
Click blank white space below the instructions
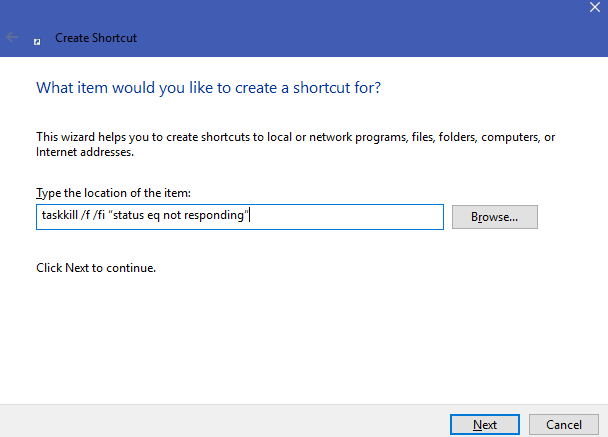pos(300,340)
